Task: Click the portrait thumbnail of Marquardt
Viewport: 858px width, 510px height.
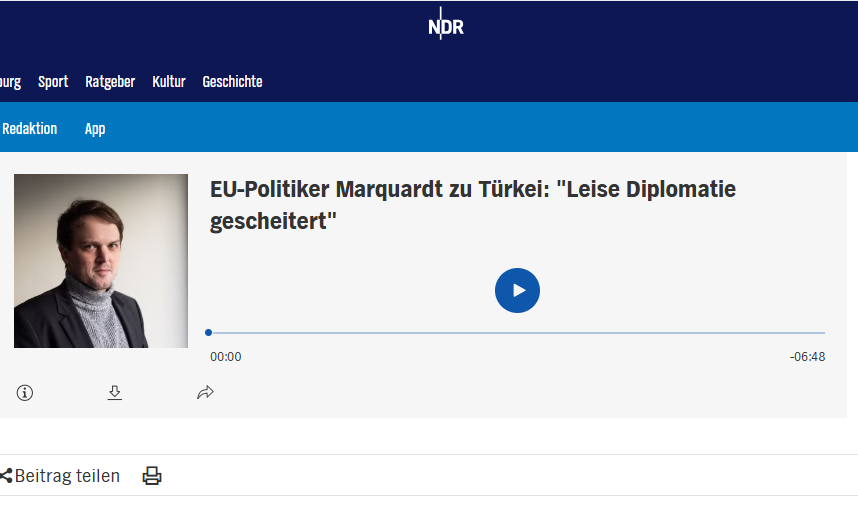Action: [101, 261]
